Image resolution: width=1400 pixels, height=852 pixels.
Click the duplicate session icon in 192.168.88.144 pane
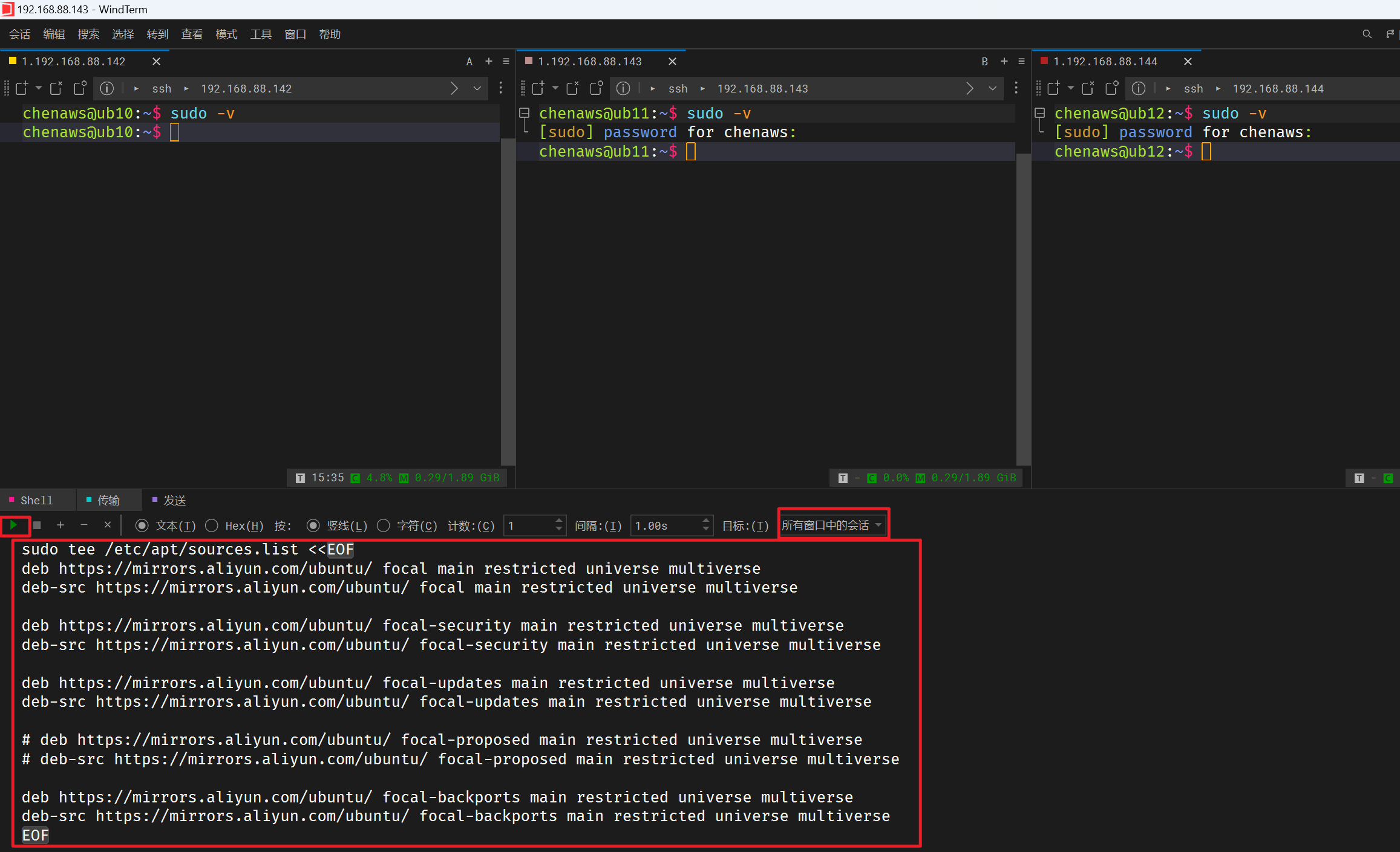click(x=1111, y=88)
